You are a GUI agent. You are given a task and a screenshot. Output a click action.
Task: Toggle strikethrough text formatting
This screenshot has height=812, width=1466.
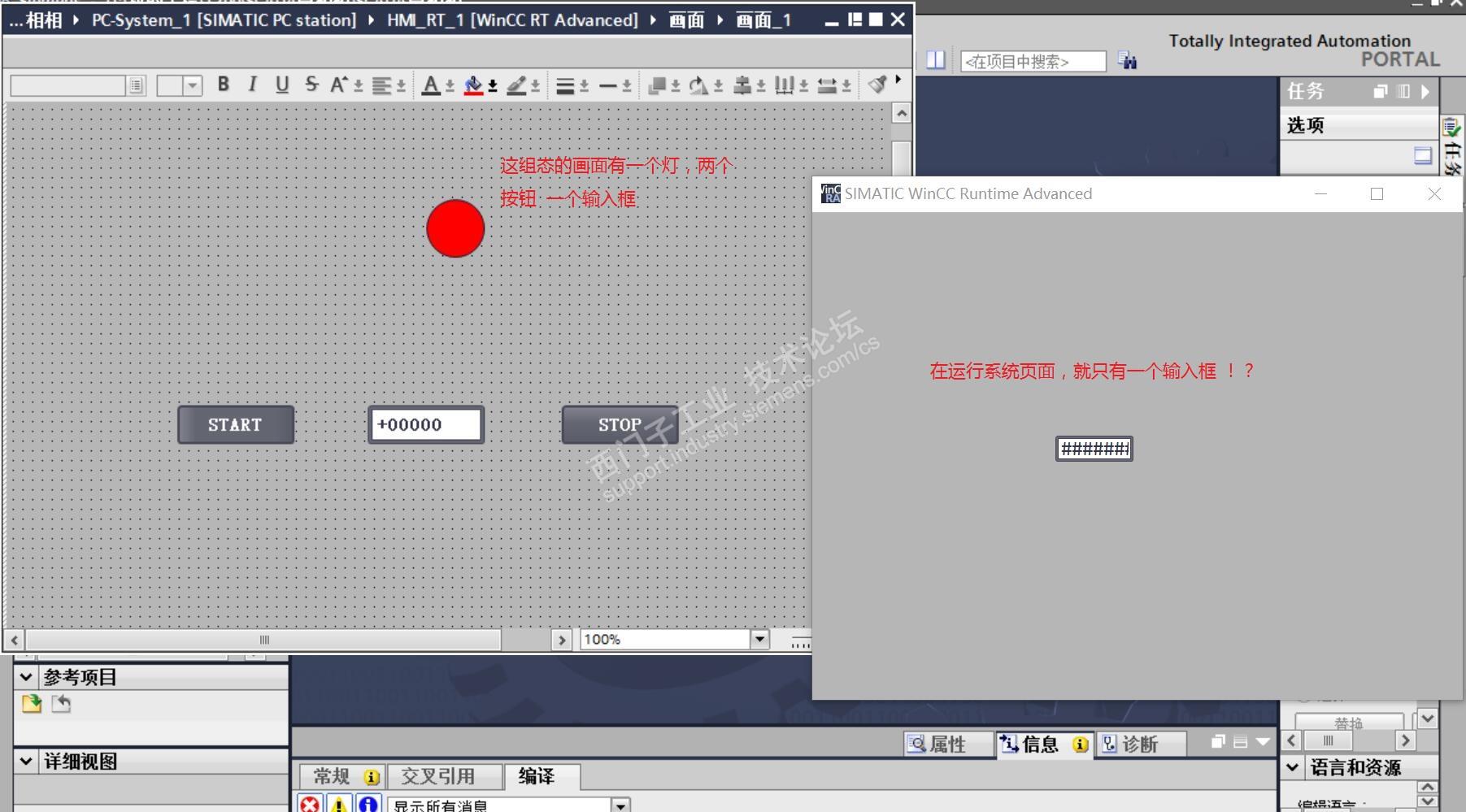click(x=311, y=85)
